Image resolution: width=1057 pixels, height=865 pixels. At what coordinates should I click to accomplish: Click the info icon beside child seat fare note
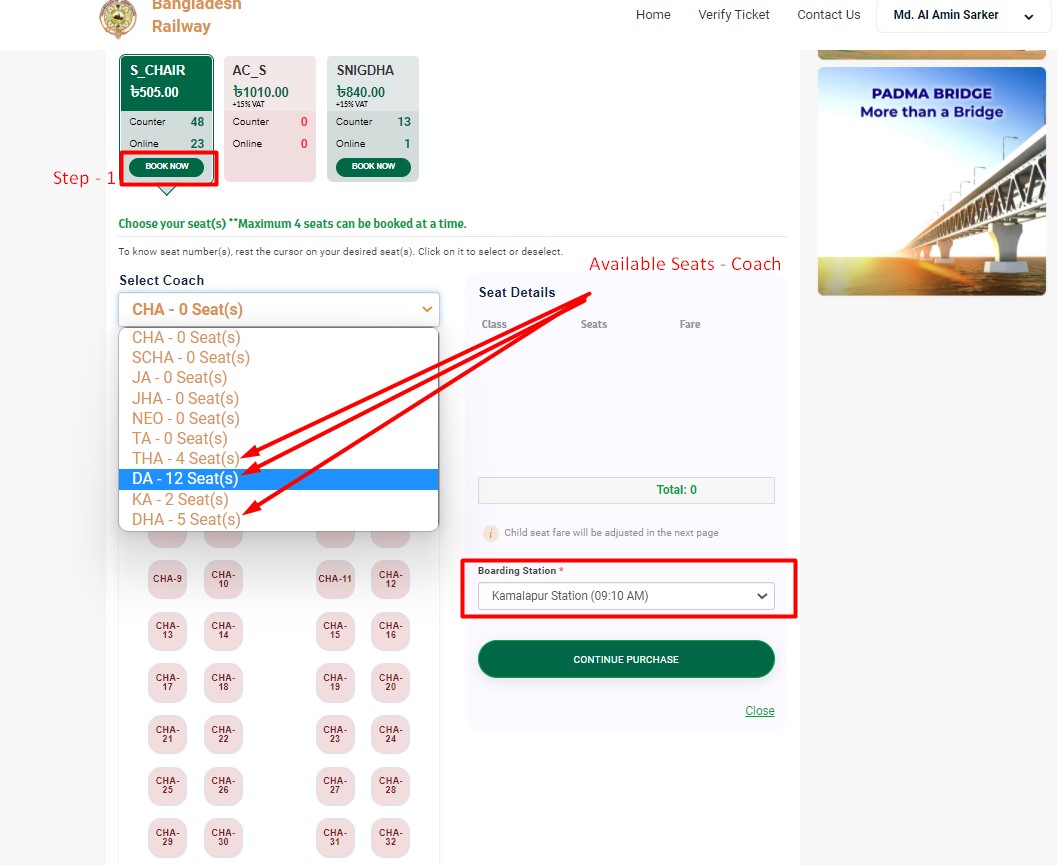click(490, 533)
